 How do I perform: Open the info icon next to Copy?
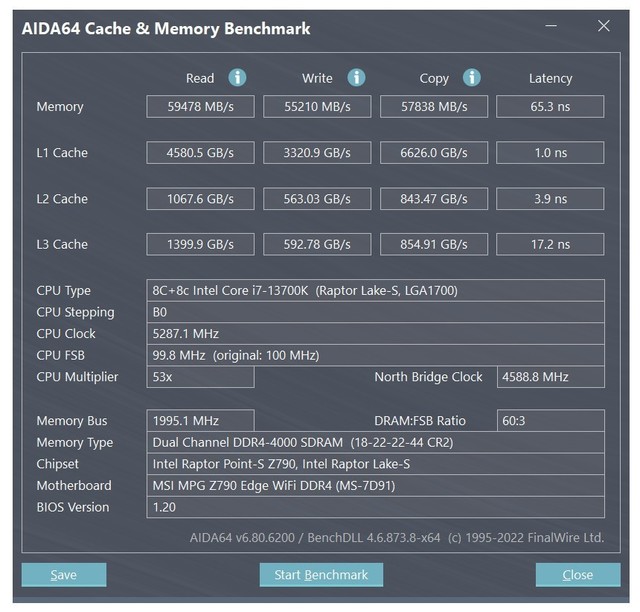pyautogui.click(x=472, y=78)
